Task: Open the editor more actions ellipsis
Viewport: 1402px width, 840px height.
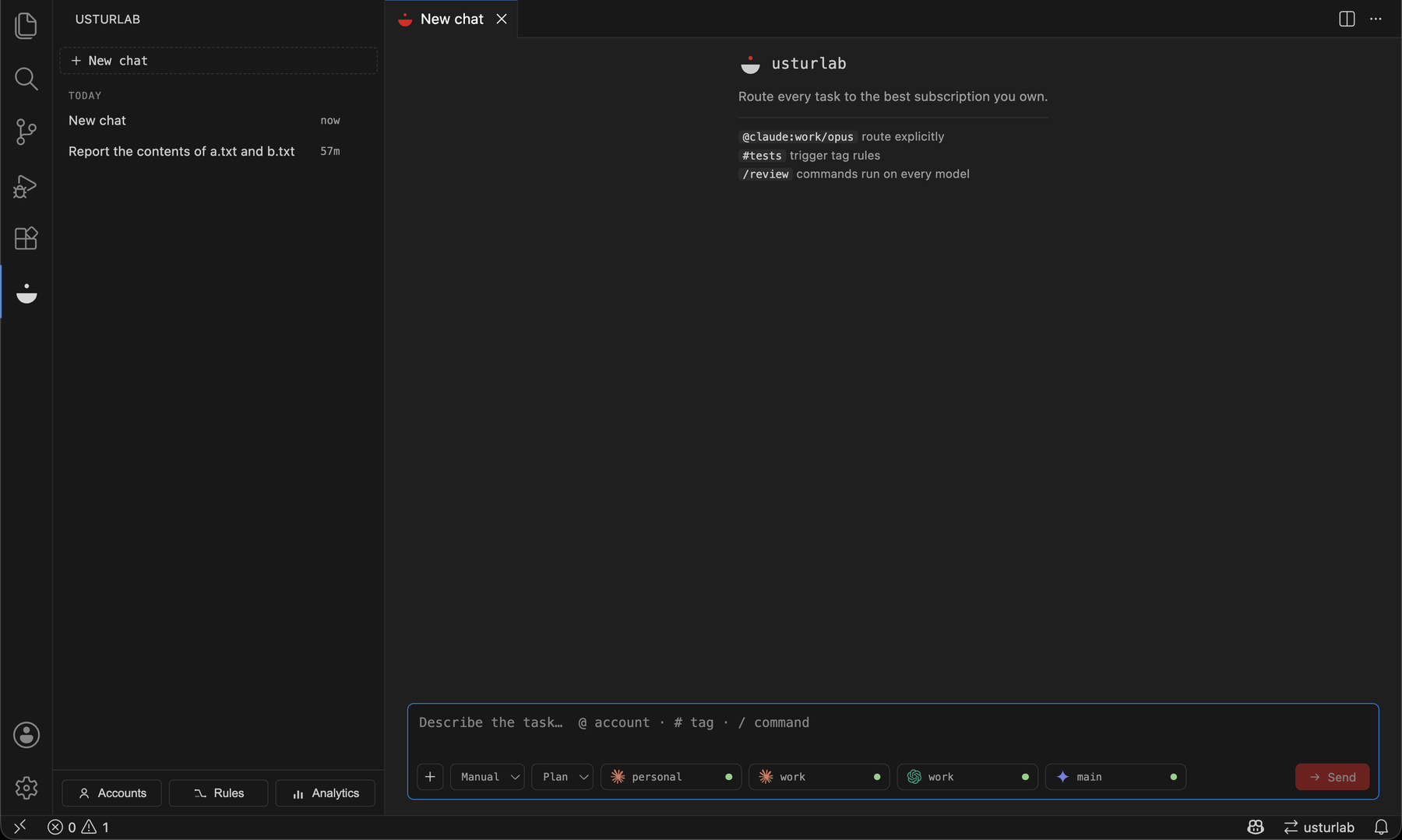Action: pos(1376,19)
